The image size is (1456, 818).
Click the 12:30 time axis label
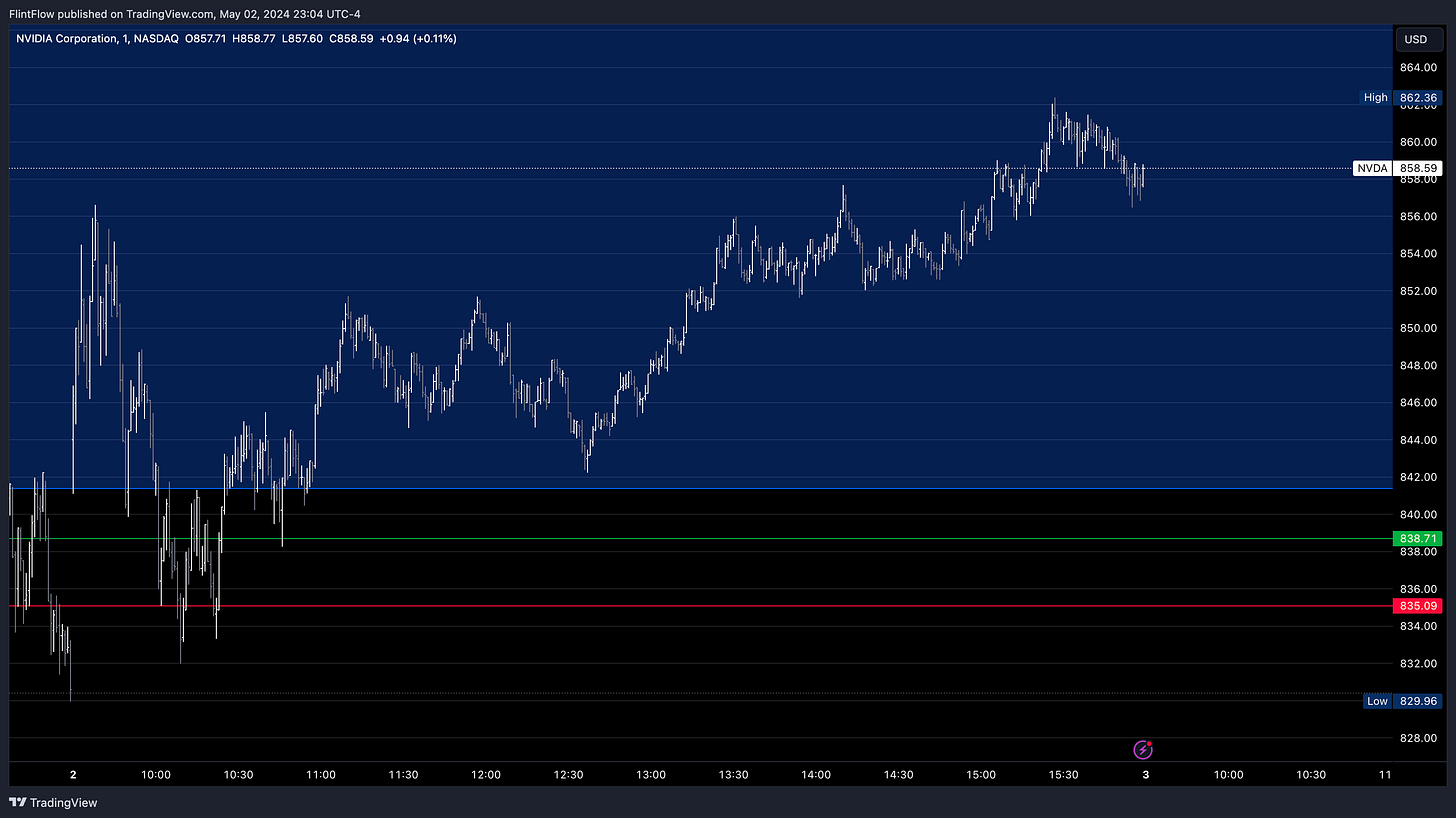pyautogui.click(x=568, y=774)
